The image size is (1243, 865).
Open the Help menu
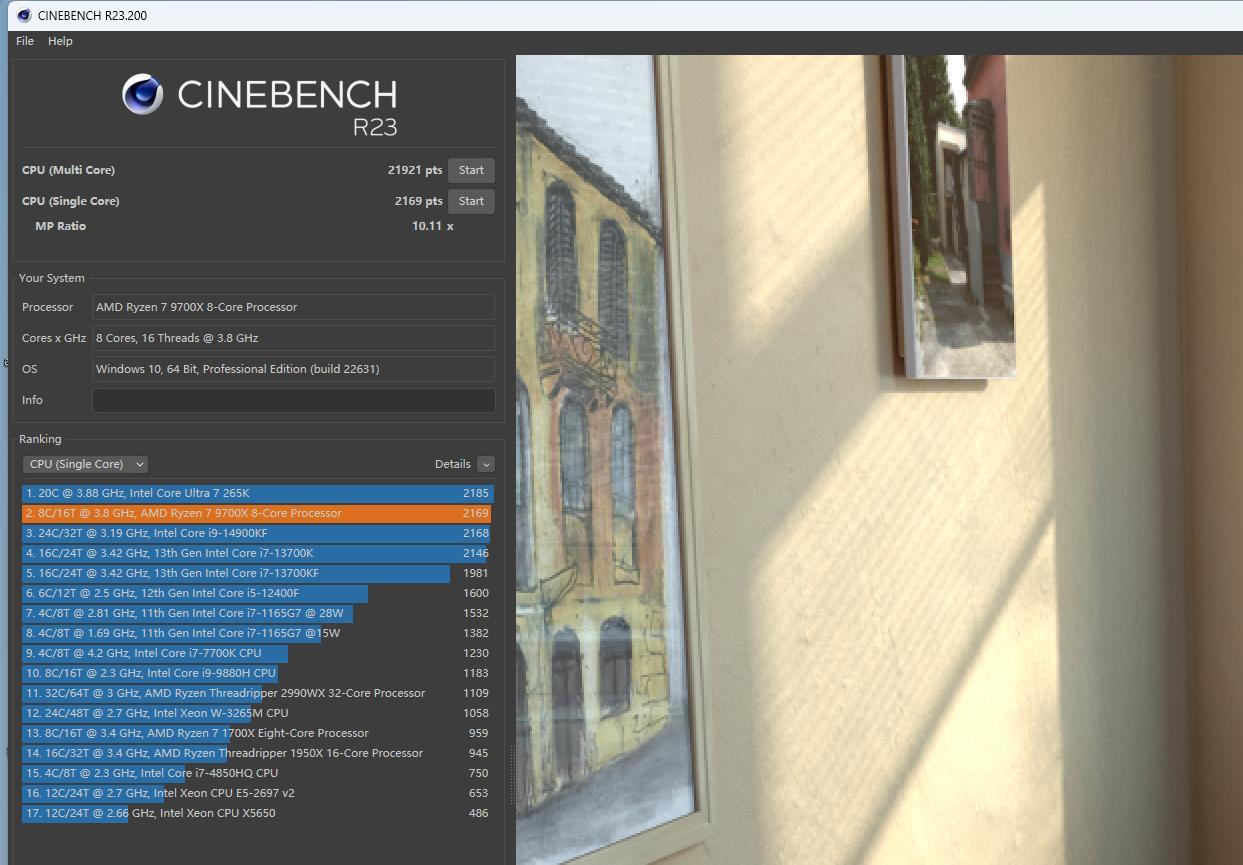[x=60, y=41]
